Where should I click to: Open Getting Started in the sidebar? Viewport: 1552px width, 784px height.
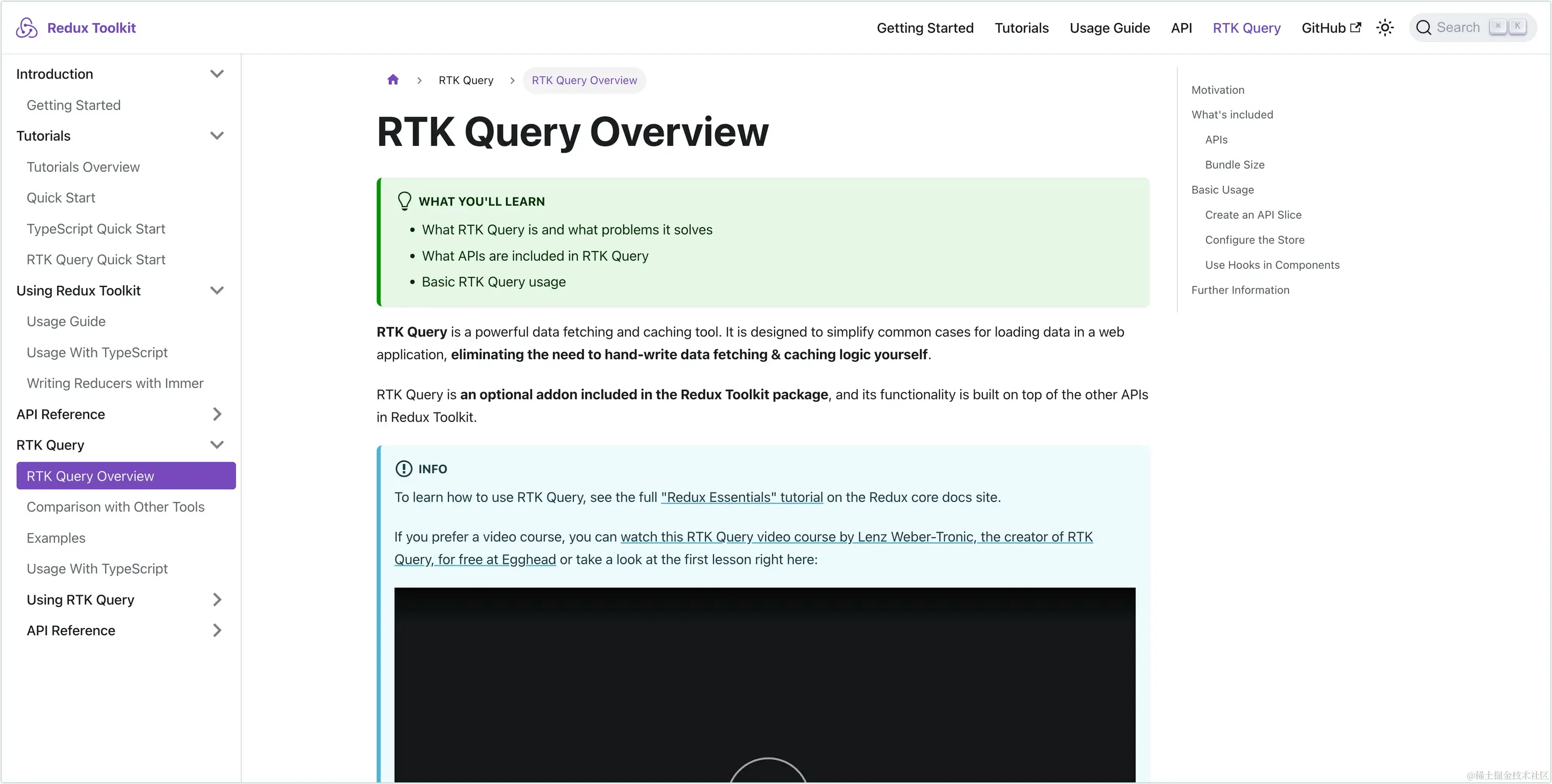click(73, 105)
